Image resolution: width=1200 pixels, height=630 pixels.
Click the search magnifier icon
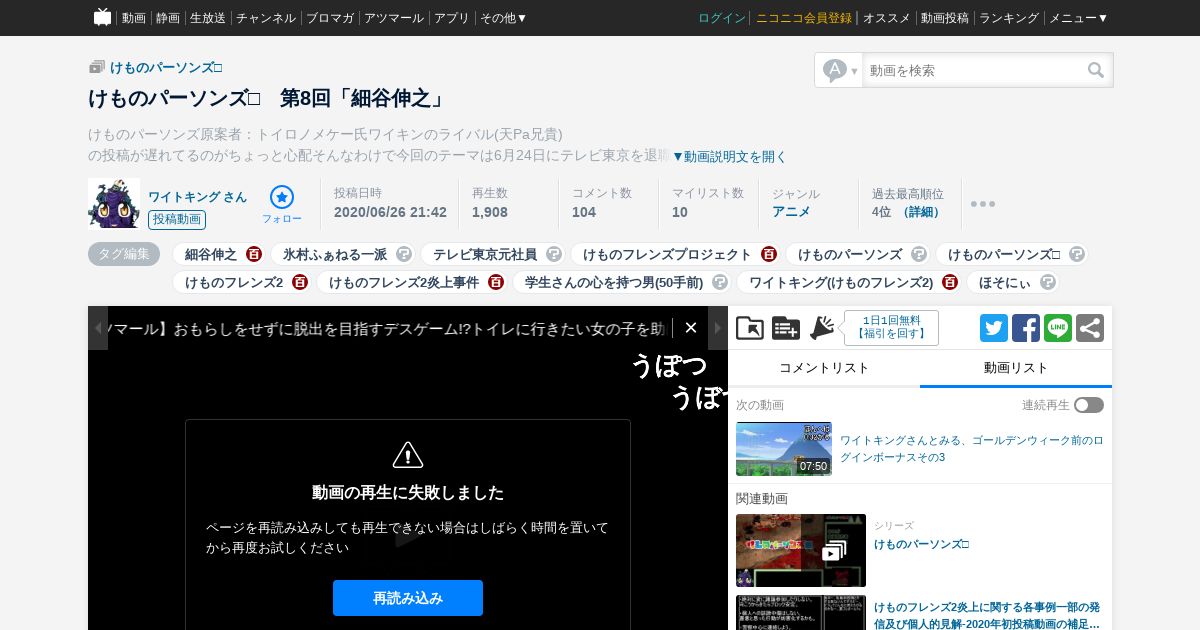click(1096, 70)
